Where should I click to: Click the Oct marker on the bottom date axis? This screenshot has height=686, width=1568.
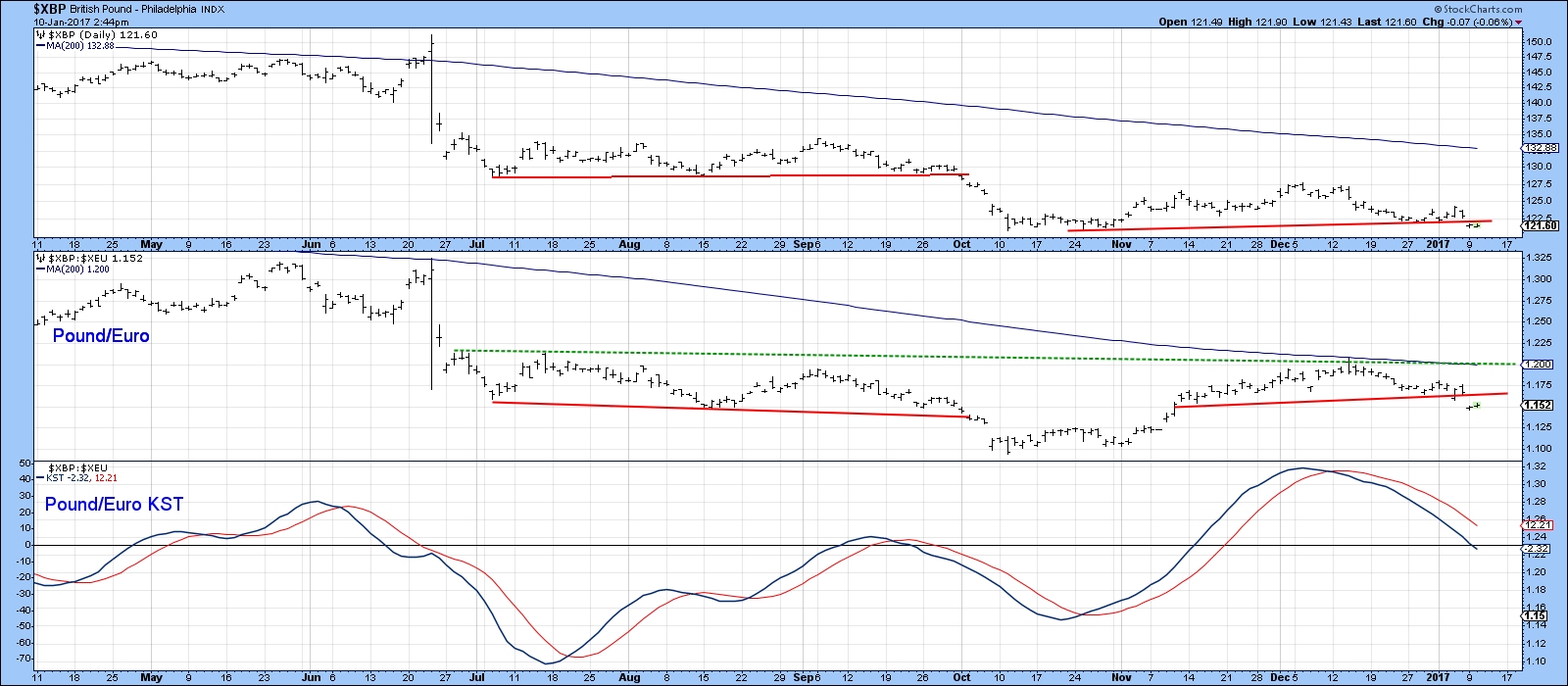pyautogui.click(x=961, y=677)
